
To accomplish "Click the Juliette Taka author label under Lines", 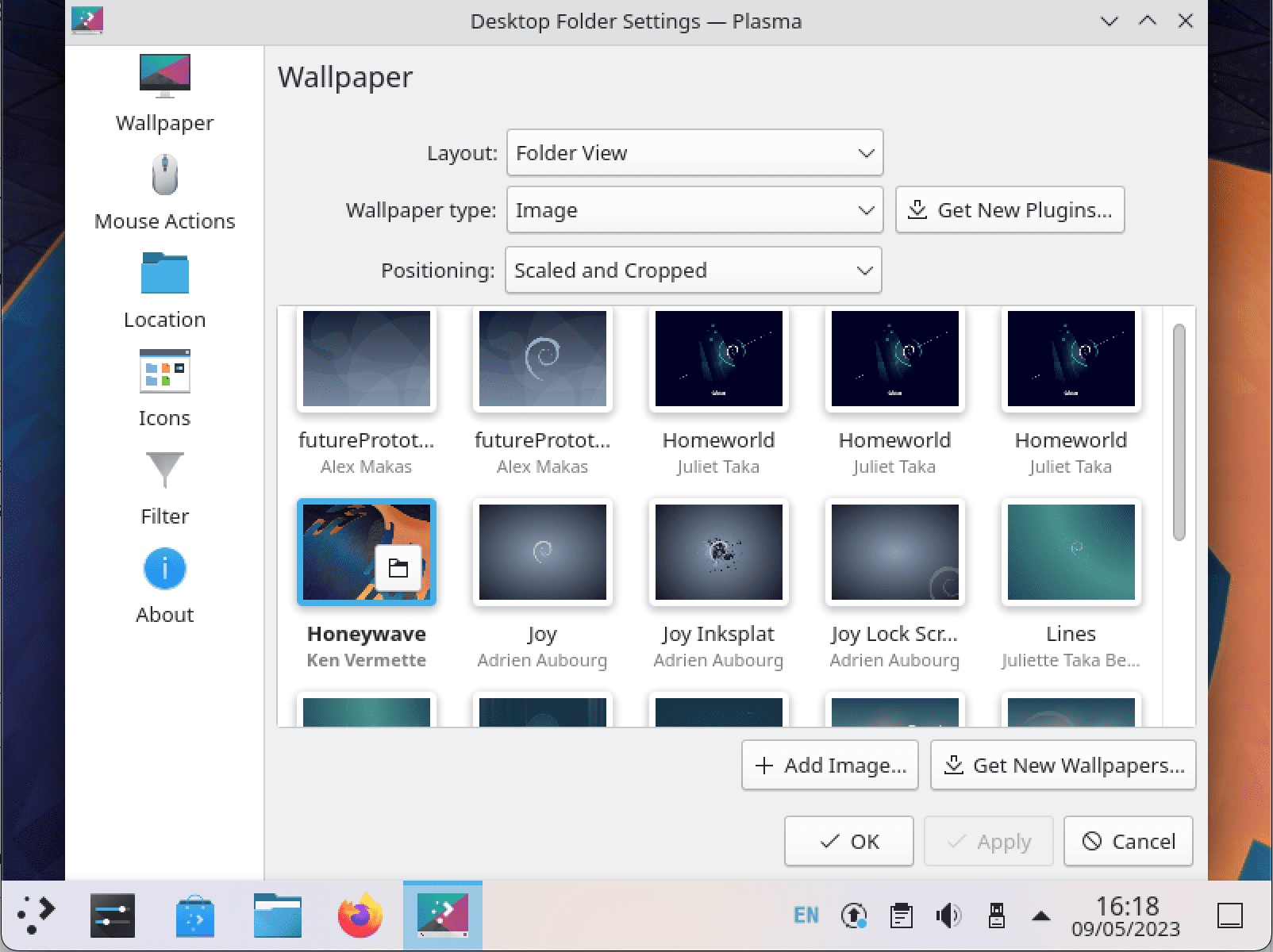I will (1071, 660).
